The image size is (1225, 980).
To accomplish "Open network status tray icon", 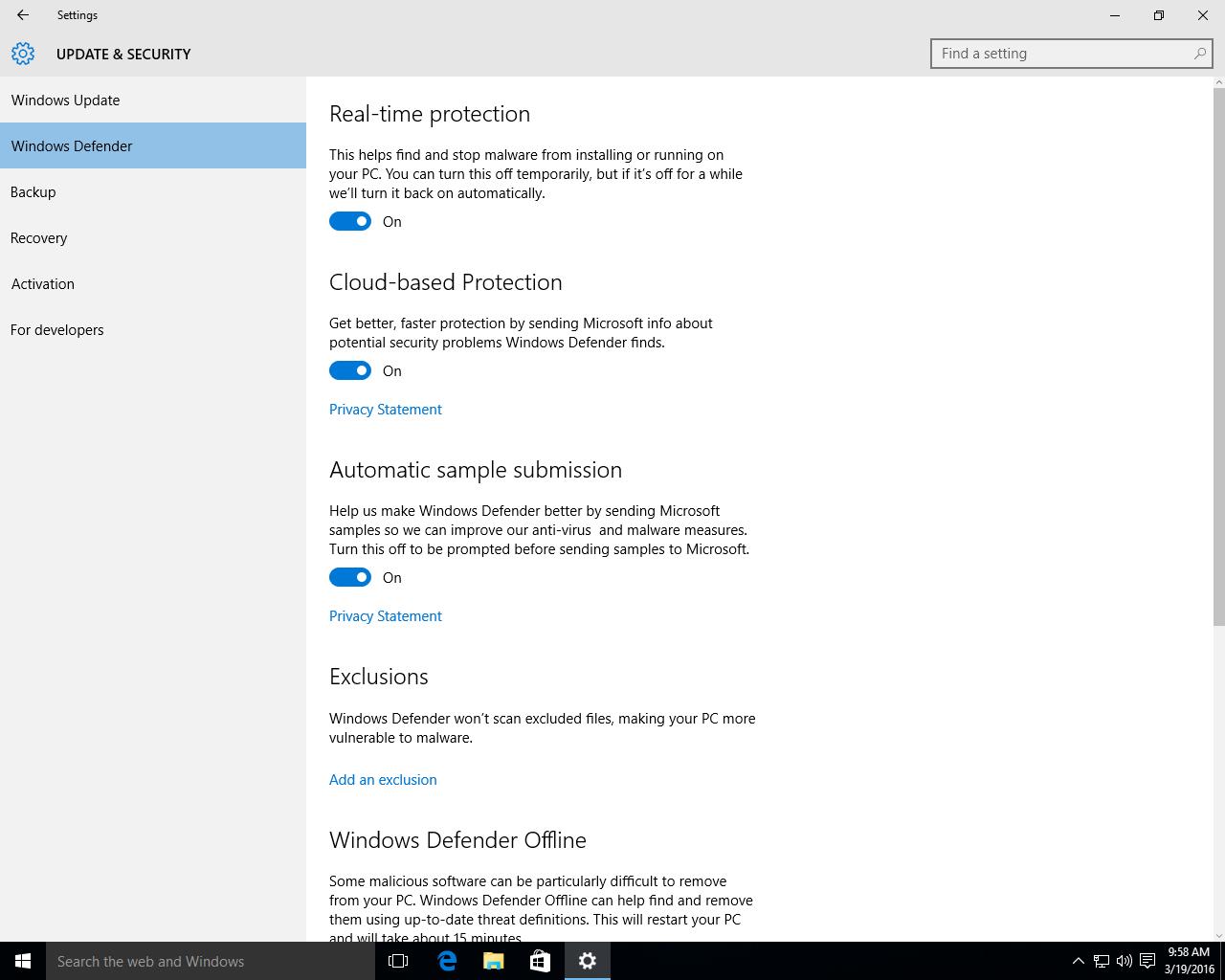I will (x=1102, y=961).
